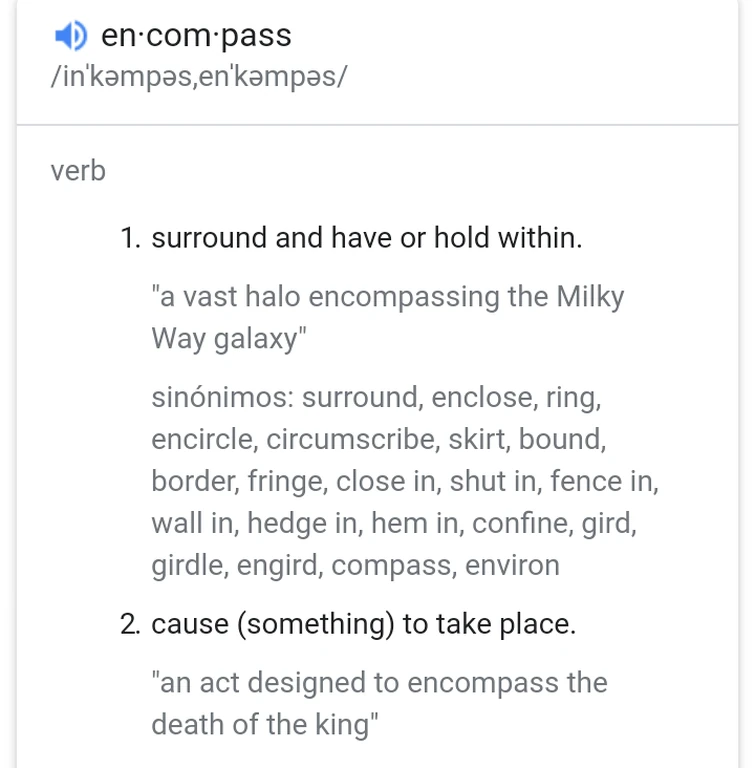Tap the synonym 'skirt'

point(476,440)
